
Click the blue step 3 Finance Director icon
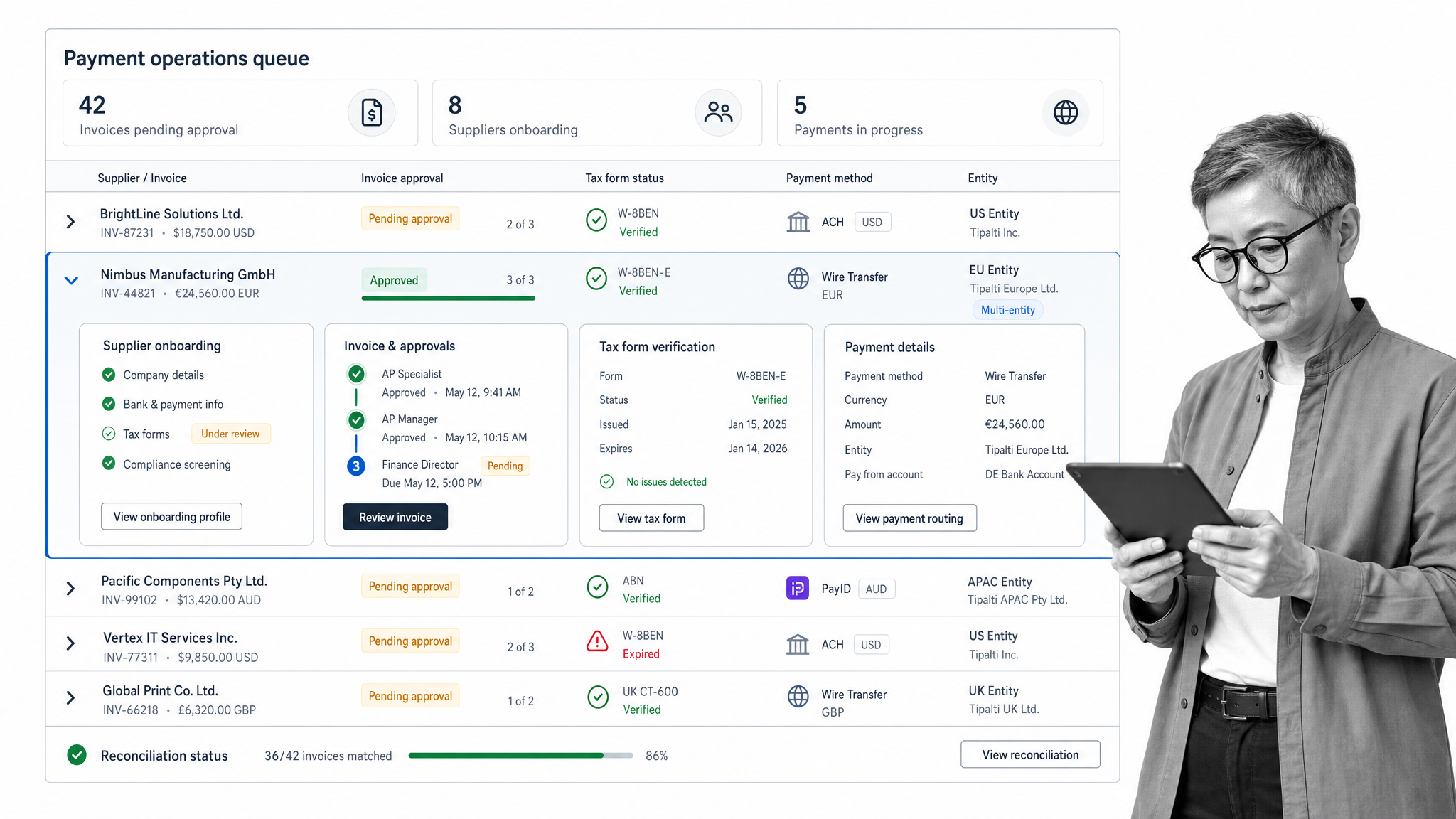pos(356,466)
